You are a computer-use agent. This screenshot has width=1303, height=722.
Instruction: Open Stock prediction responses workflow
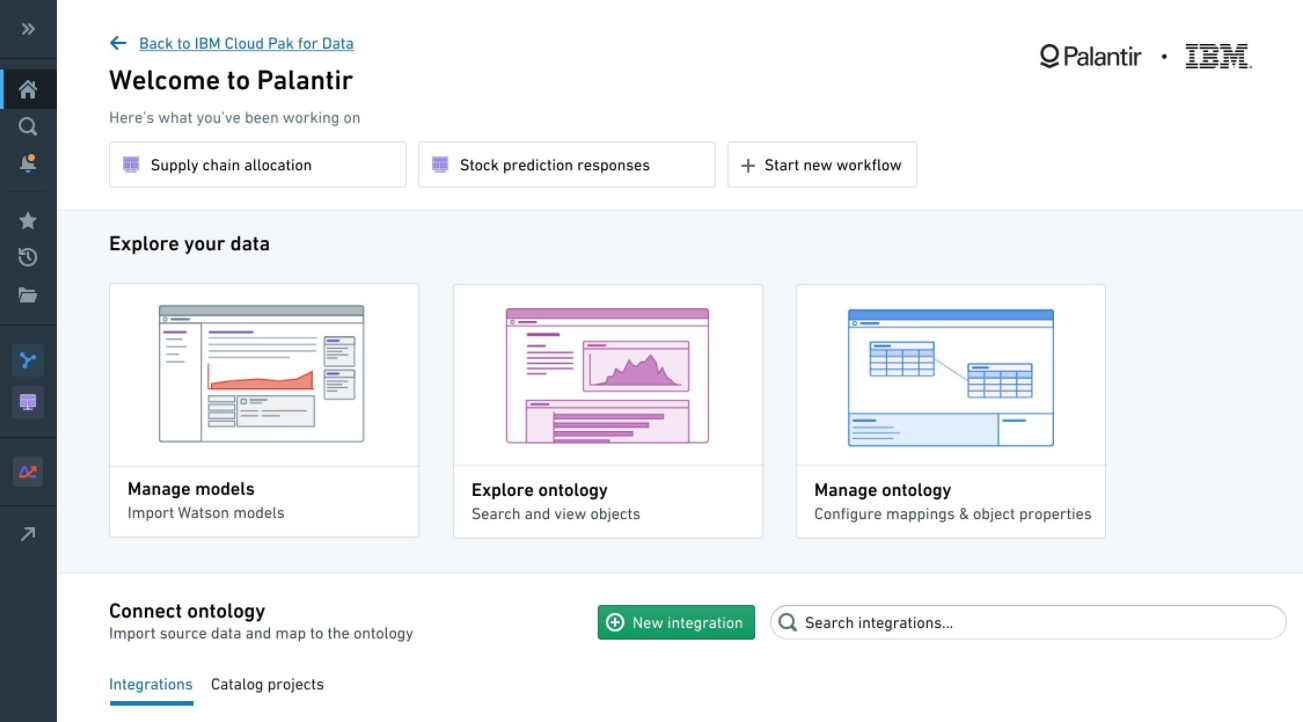[566, 165]
